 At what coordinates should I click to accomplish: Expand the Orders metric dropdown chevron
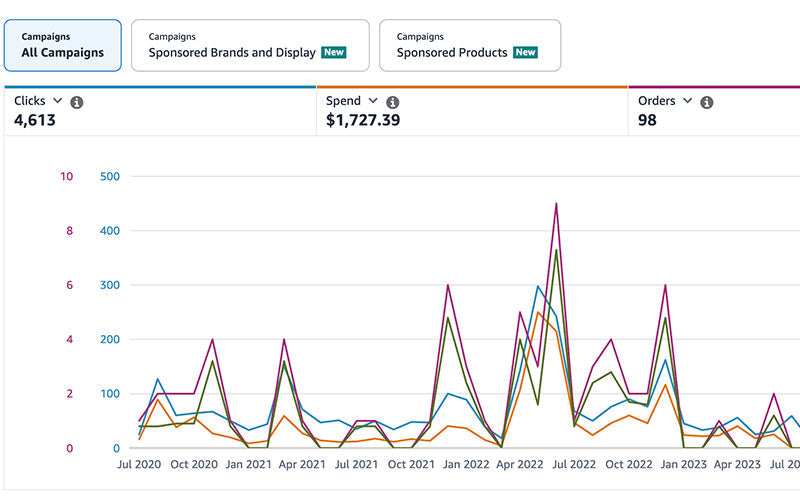click(x=687, y=101)
